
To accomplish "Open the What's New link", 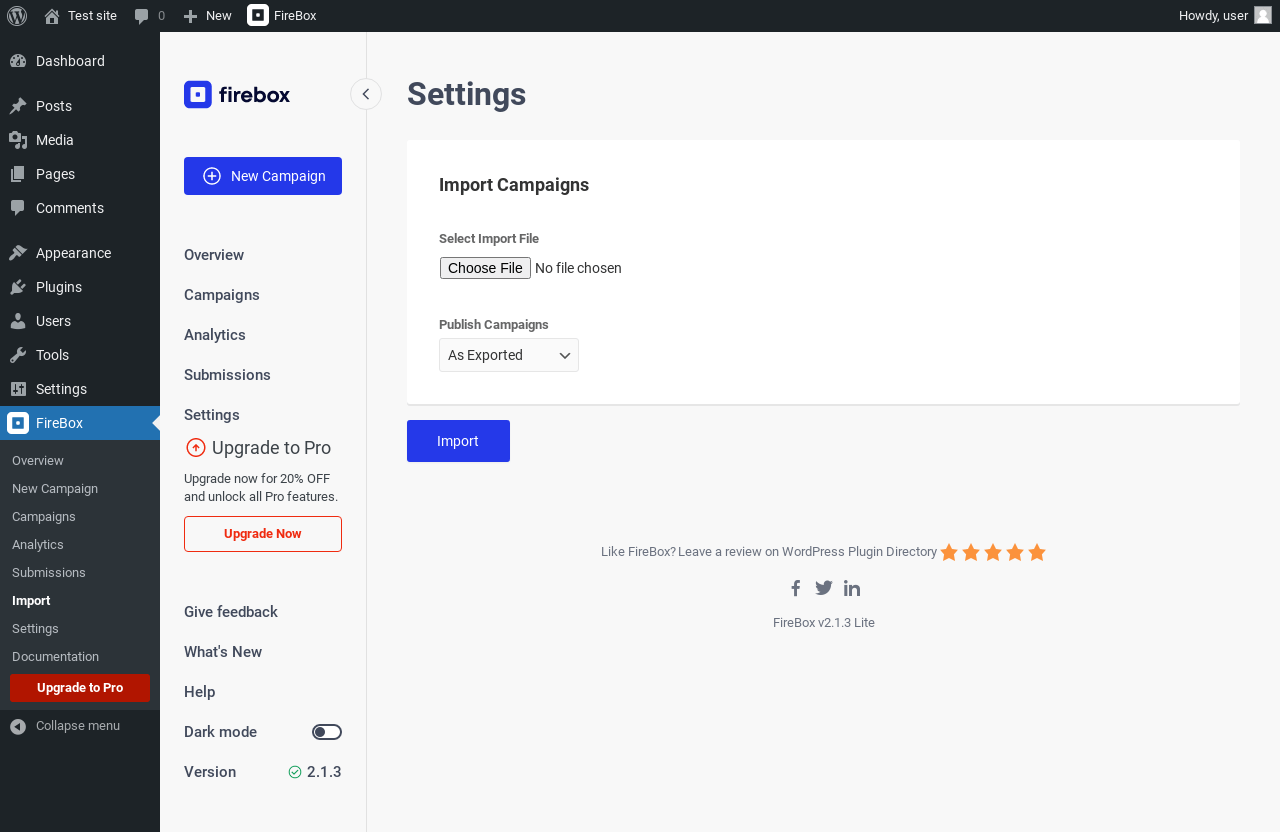I will (x=223, y=652).
